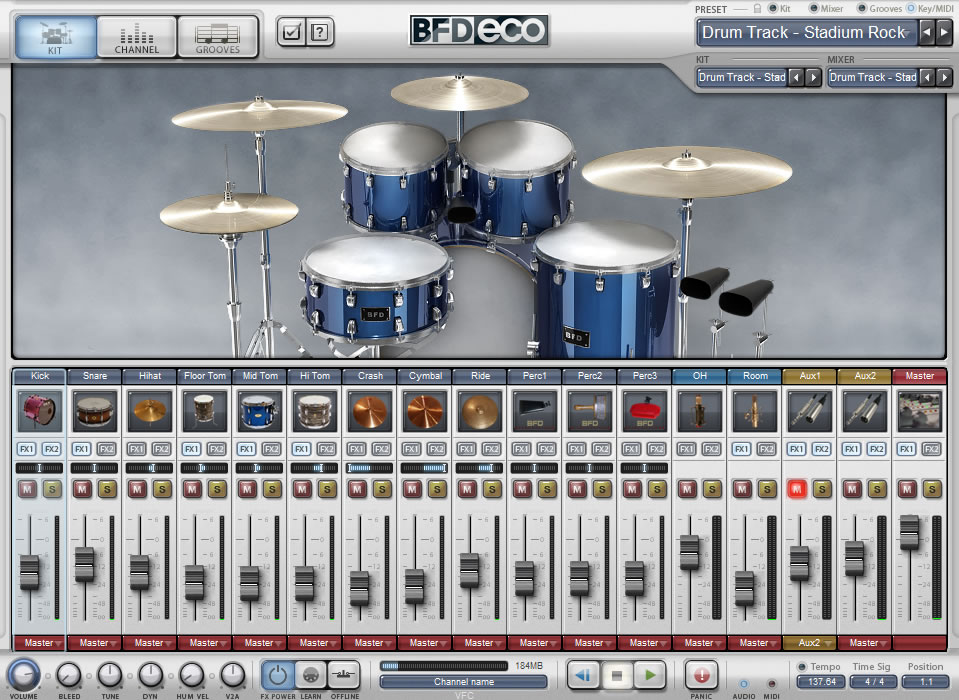This screenshot has width=959, height=700.
Task: Load the next main preset arrow
Action: [x=944, y=32]
